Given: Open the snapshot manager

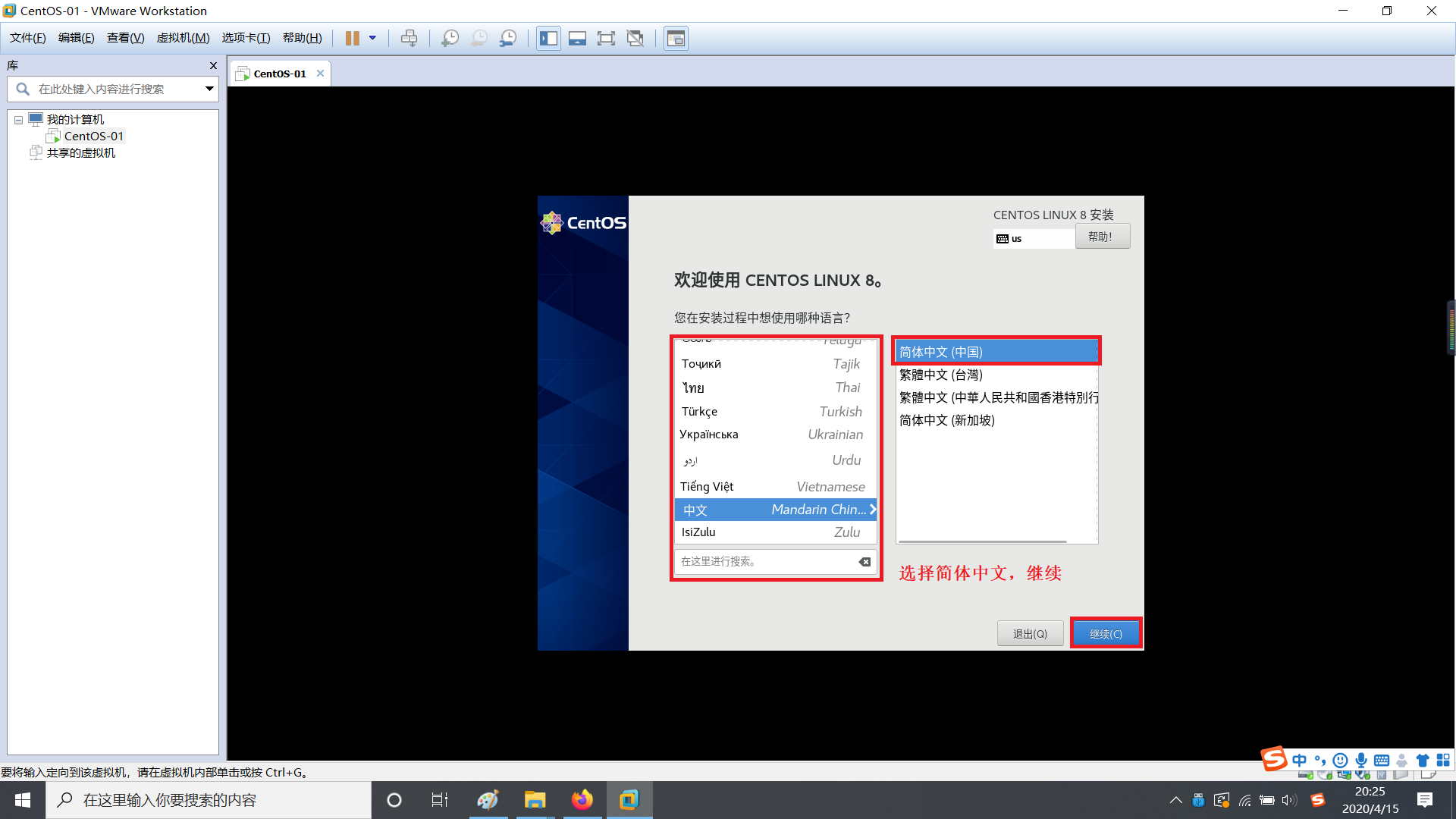Looking at the screenshot, I should pos(508,38).
